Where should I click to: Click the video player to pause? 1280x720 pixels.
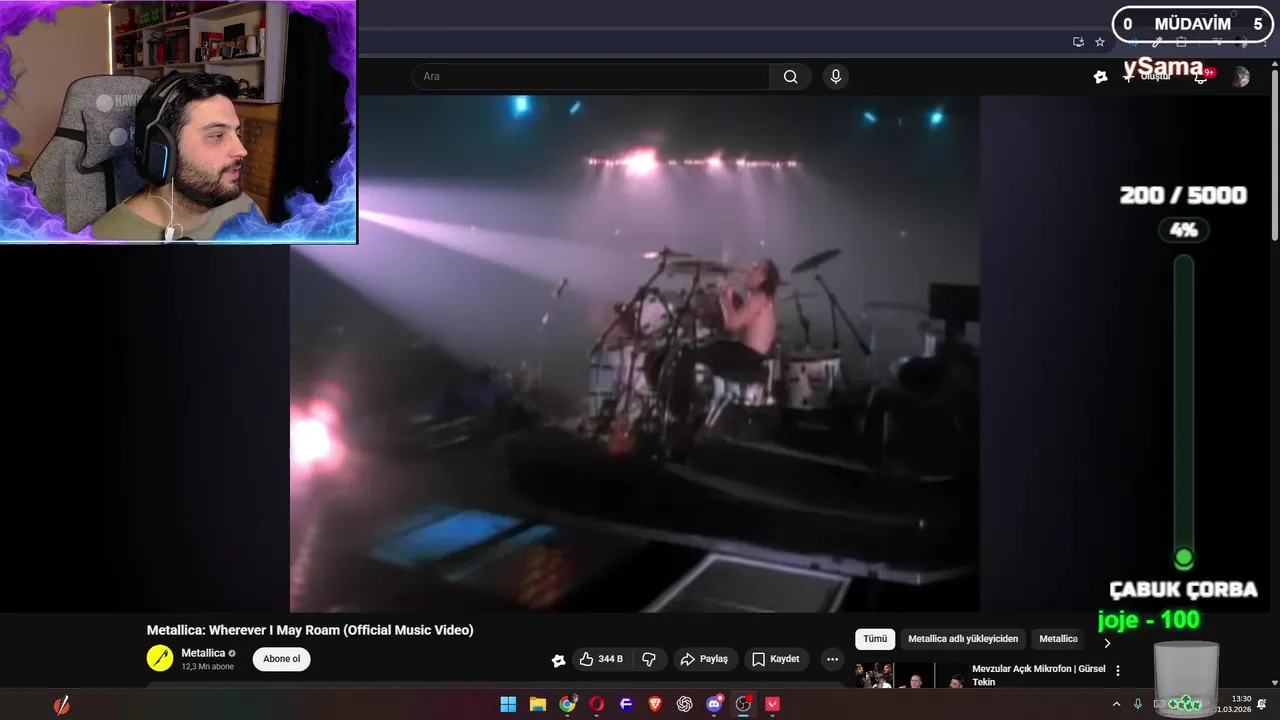point(635,353)
